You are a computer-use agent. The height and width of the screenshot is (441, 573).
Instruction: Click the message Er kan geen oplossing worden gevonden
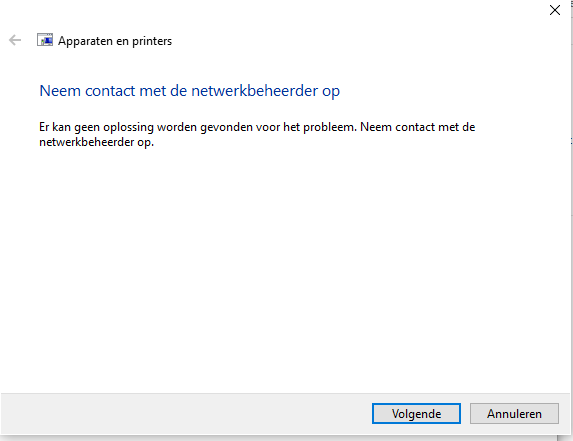tap(257, 134)
